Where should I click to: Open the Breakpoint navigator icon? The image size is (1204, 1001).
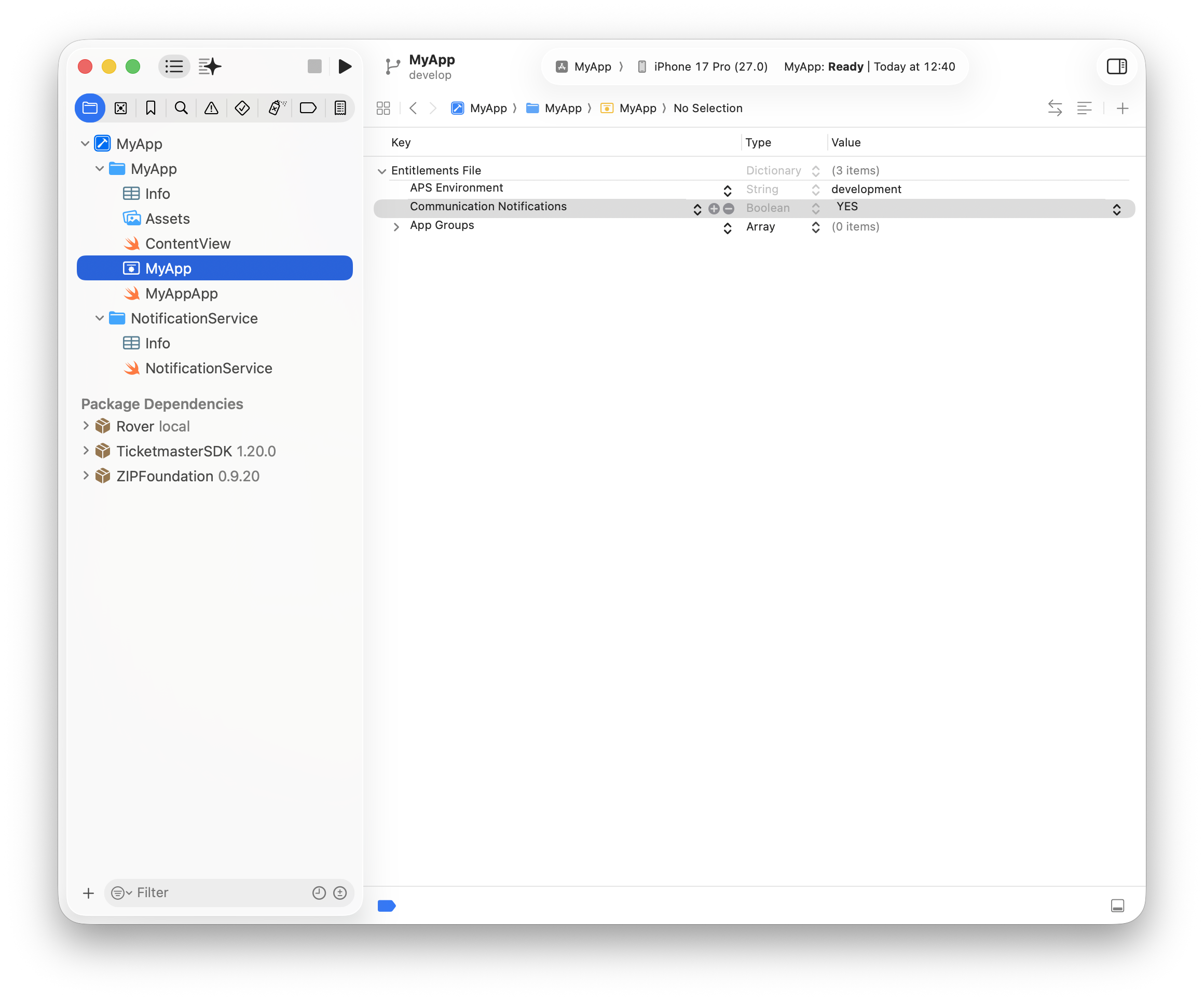[308, 108]
